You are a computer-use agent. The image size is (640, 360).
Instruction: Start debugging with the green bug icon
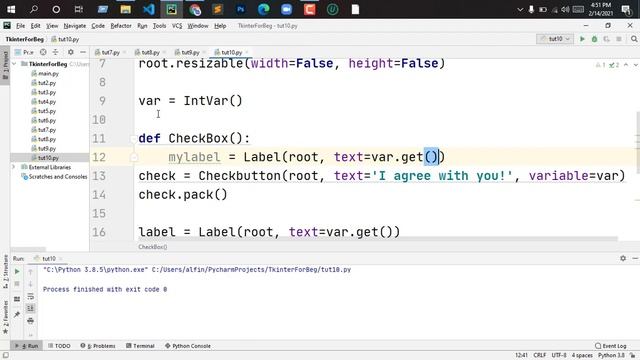(x=595, y=39)
